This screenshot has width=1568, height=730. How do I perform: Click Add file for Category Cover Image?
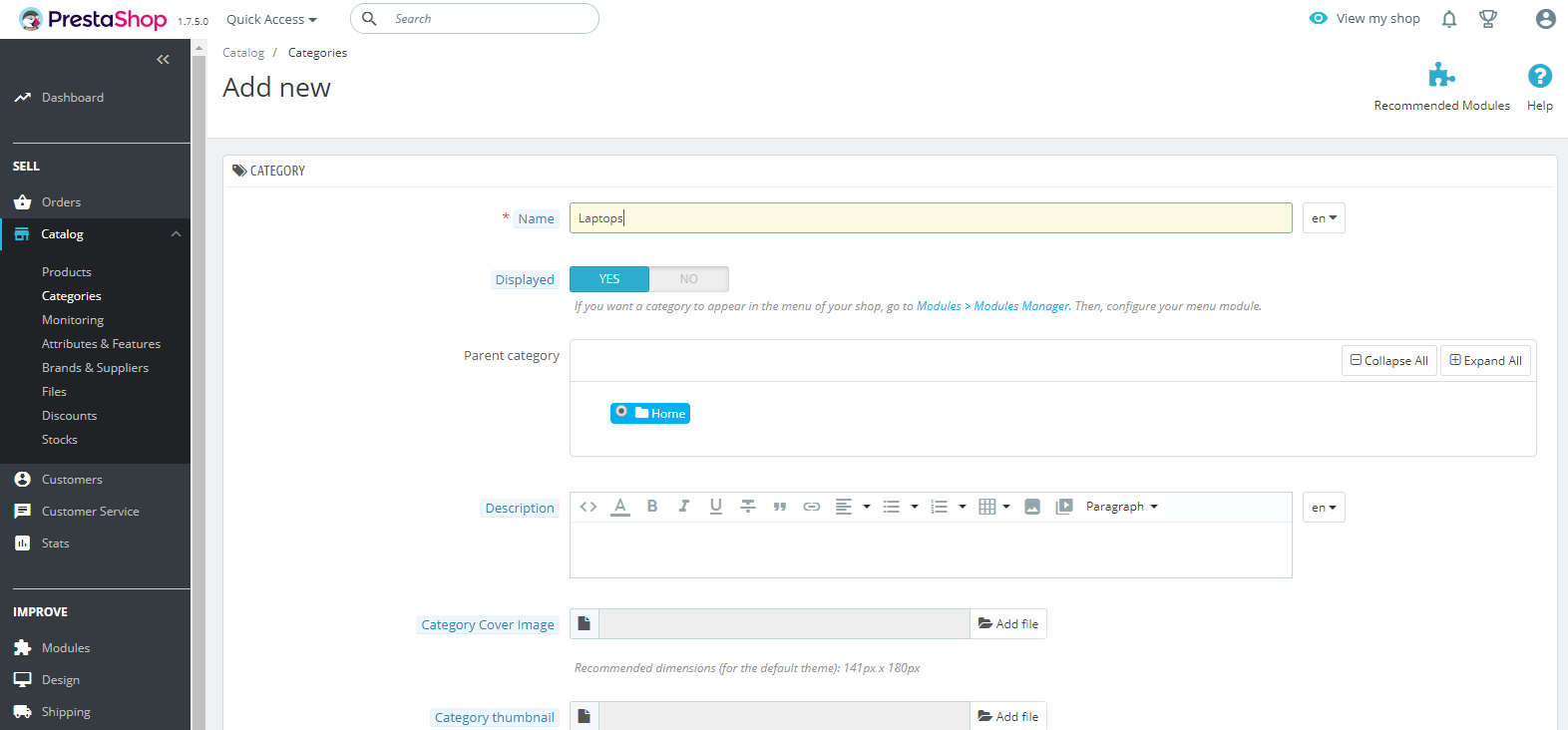(x=1008, y=624)
